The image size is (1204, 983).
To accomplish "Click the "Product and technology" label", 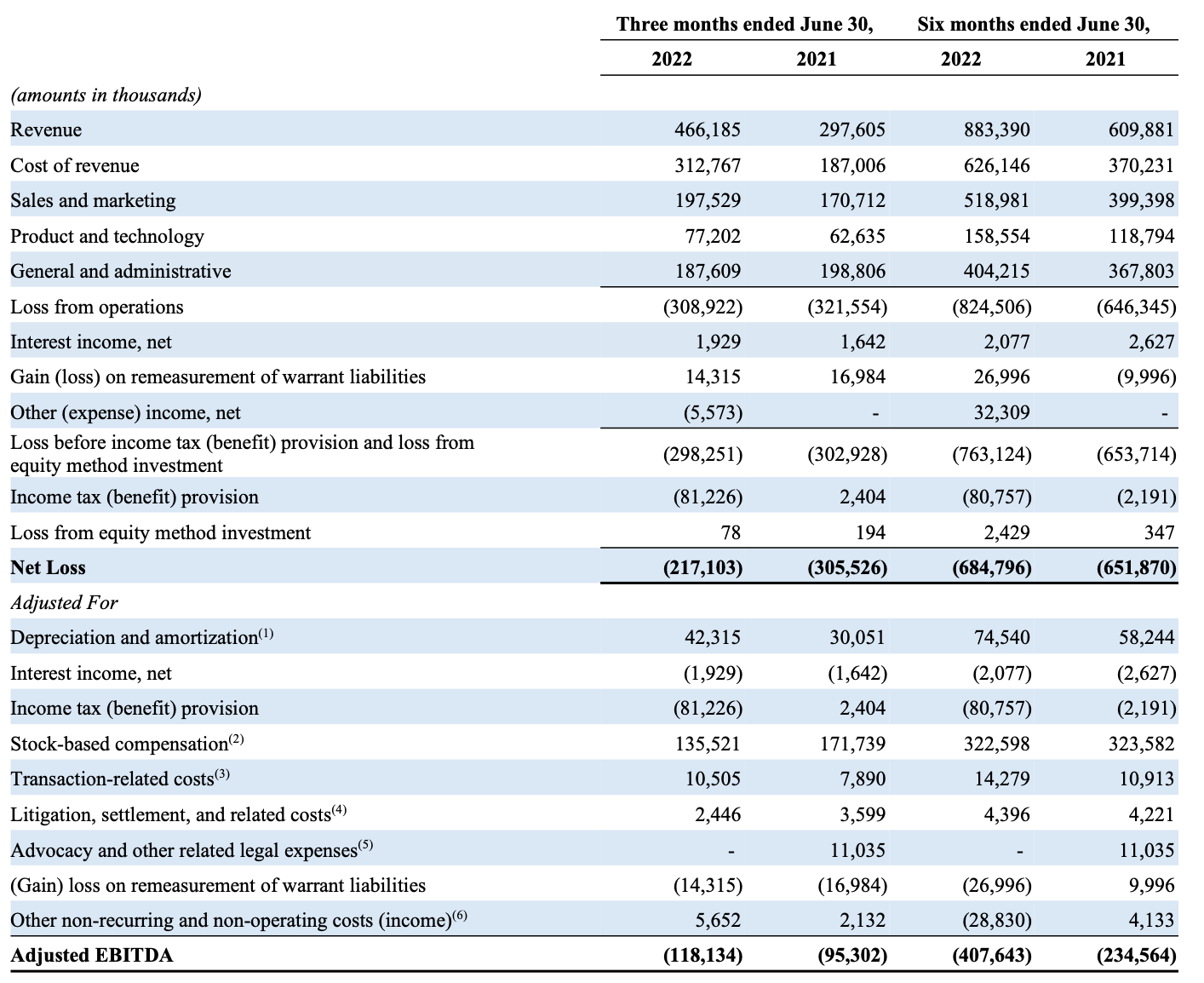I will (107, 236).
